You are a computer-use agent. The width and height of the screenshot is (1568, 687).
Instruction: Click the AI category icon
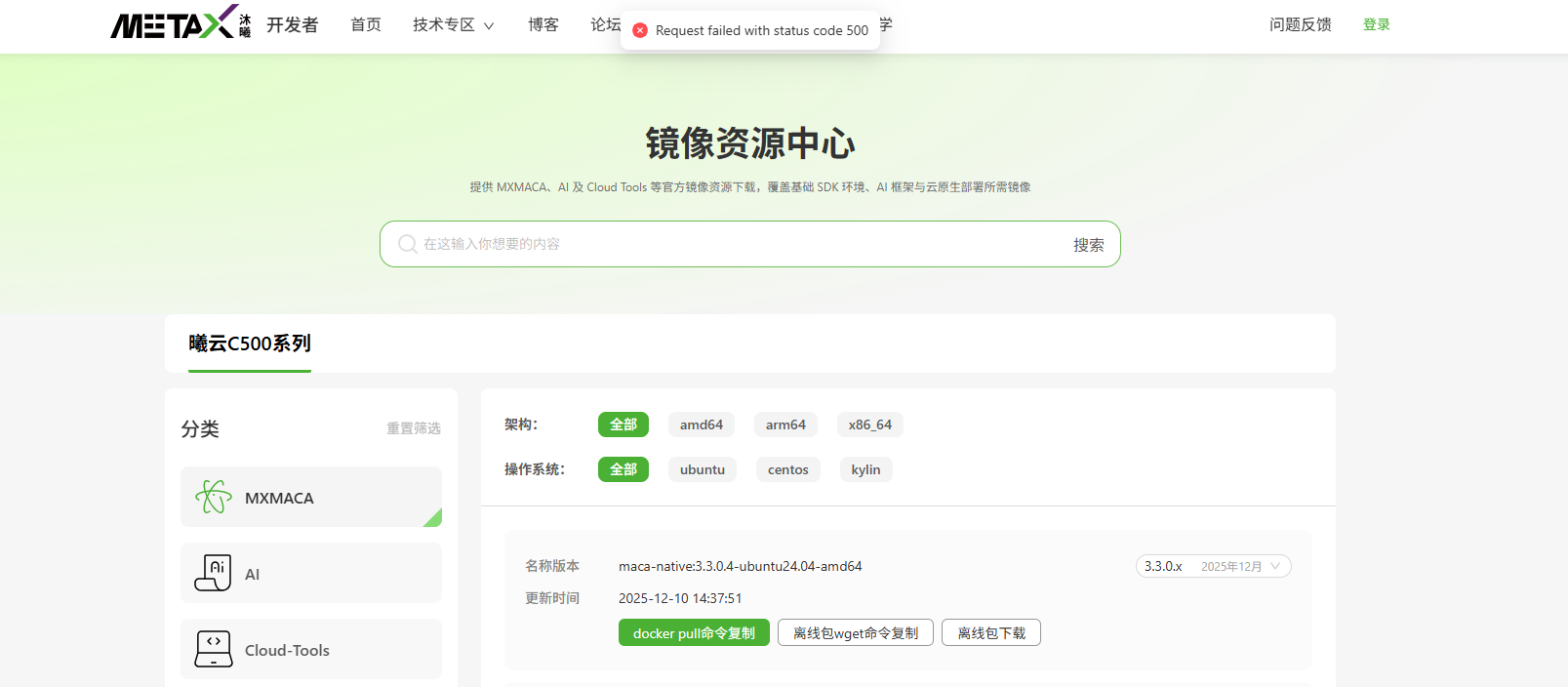214,573
